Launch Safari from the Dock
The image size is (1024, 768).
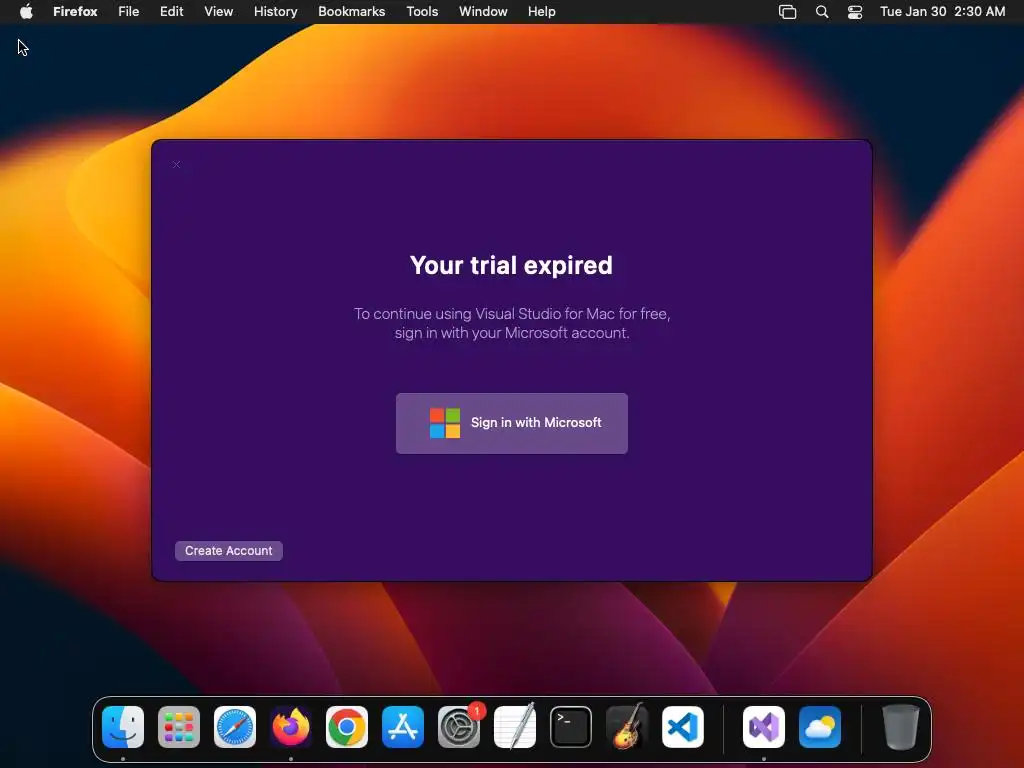[x=235, y=727]
